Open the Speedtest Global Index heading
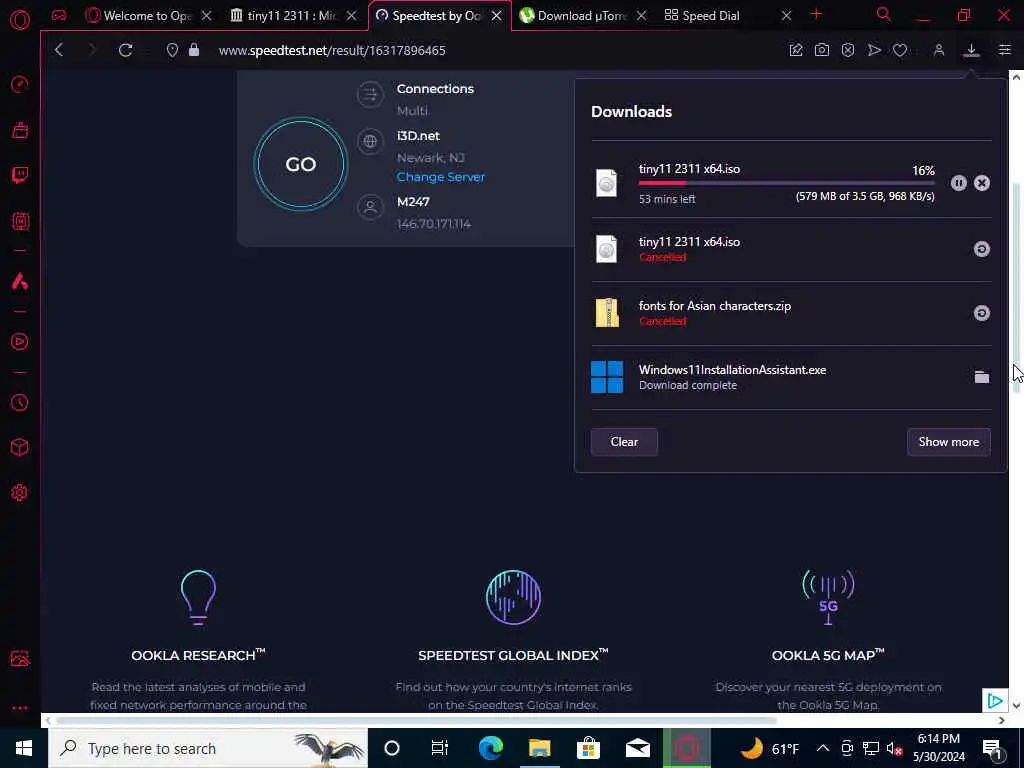 coord(513,655)
